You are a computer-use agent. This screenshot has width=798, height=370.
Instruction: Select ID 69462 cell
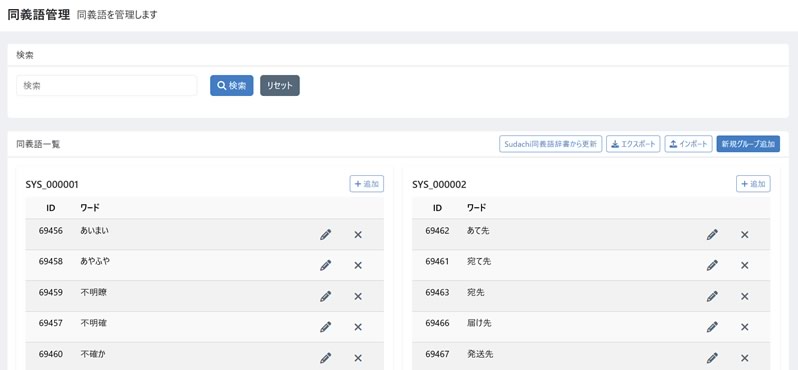[438, 231]
